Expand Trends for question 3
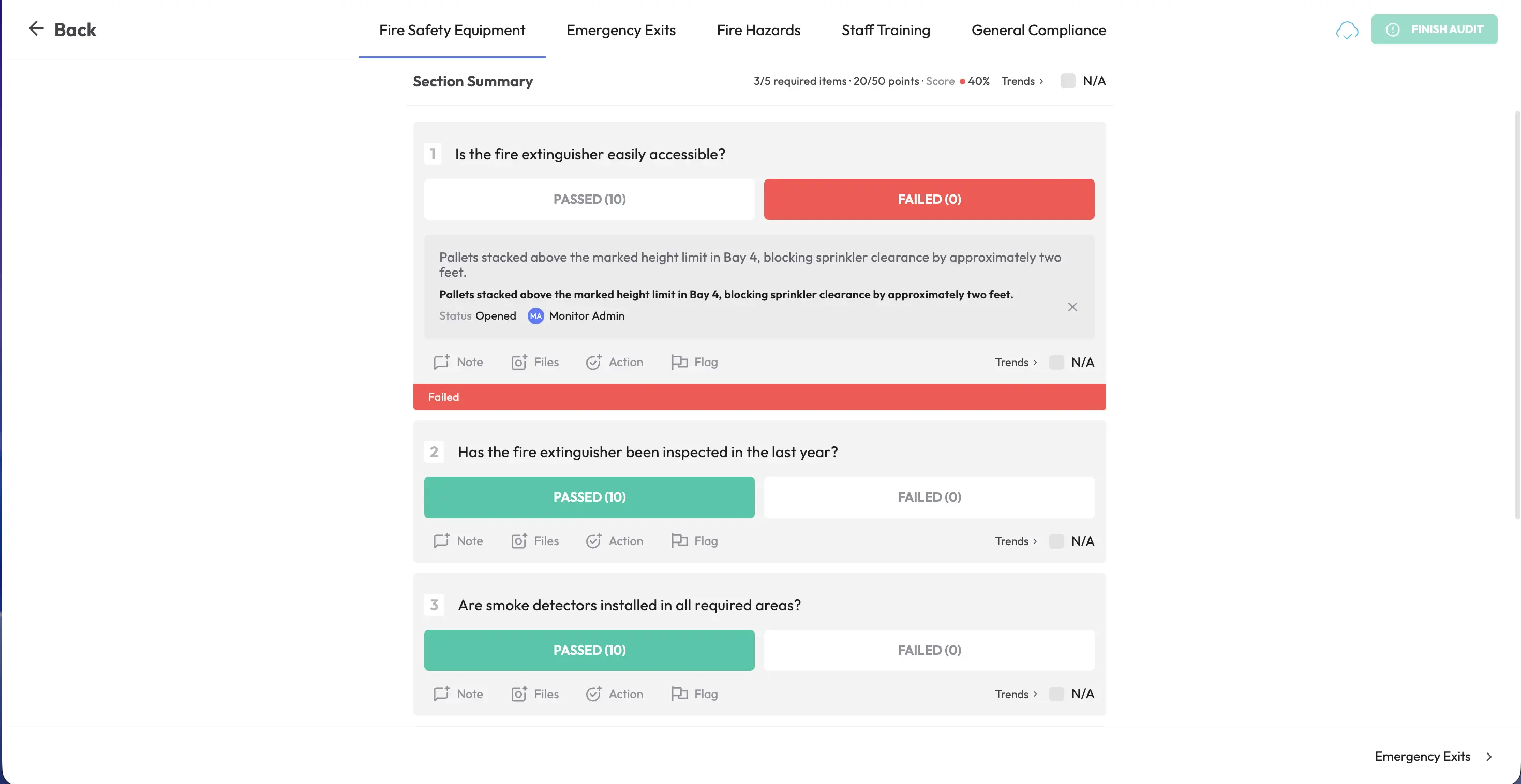Image resolution: width=1521 pixels, height=784 pixels. 1016,693
